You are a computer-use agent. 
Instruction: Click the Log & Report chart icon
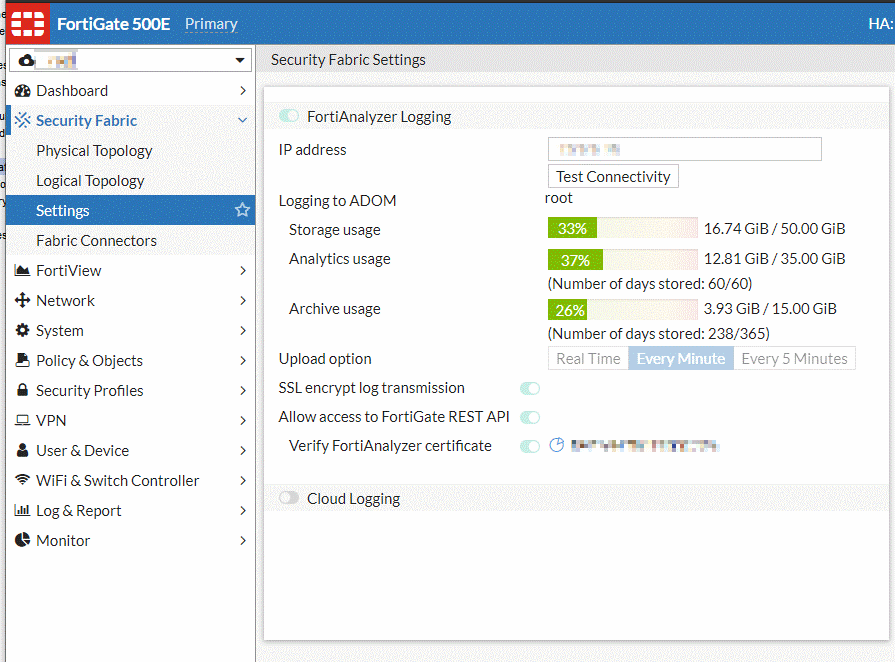point(22,510)
